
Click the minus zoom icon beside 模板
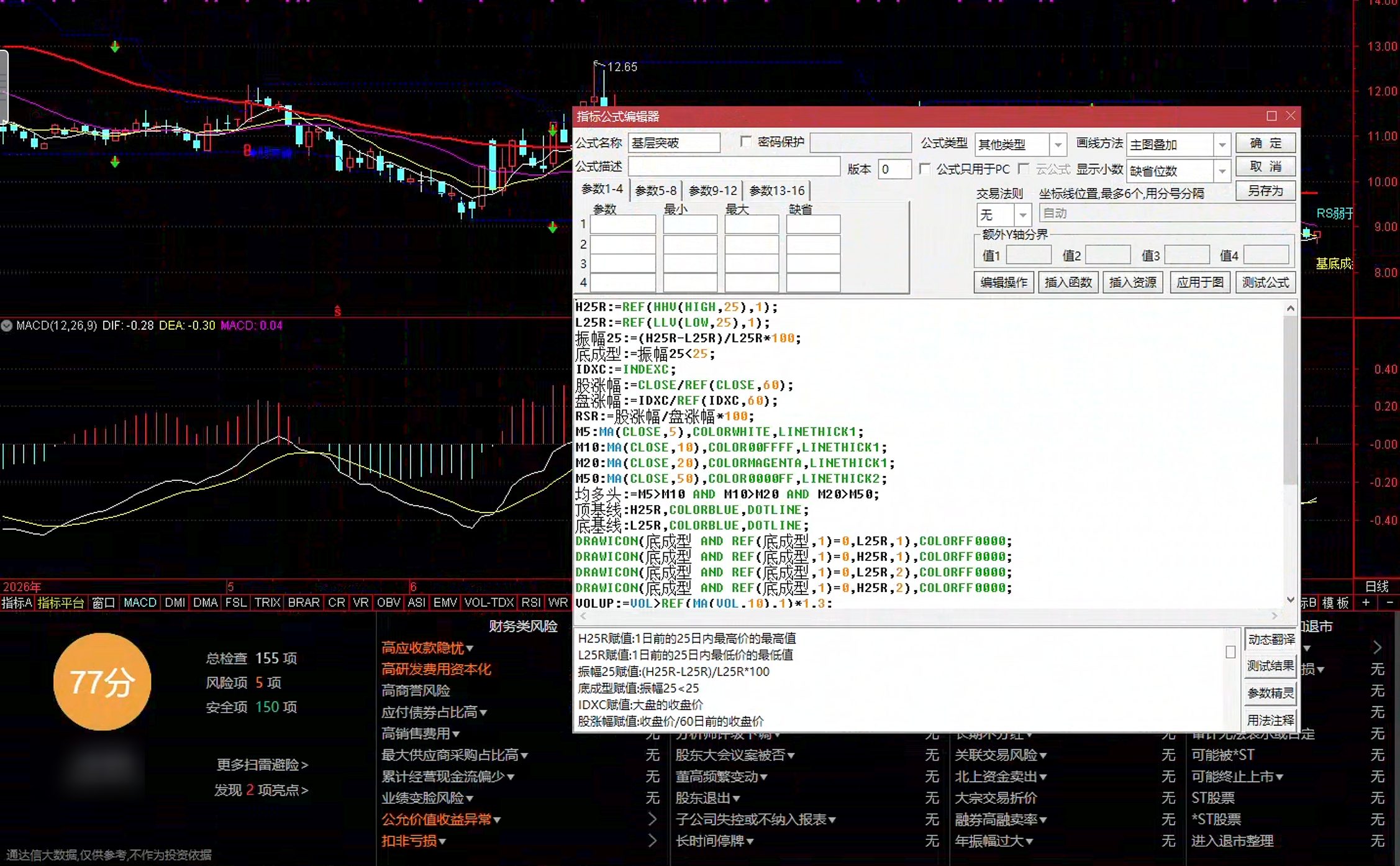pos(1389,603)
